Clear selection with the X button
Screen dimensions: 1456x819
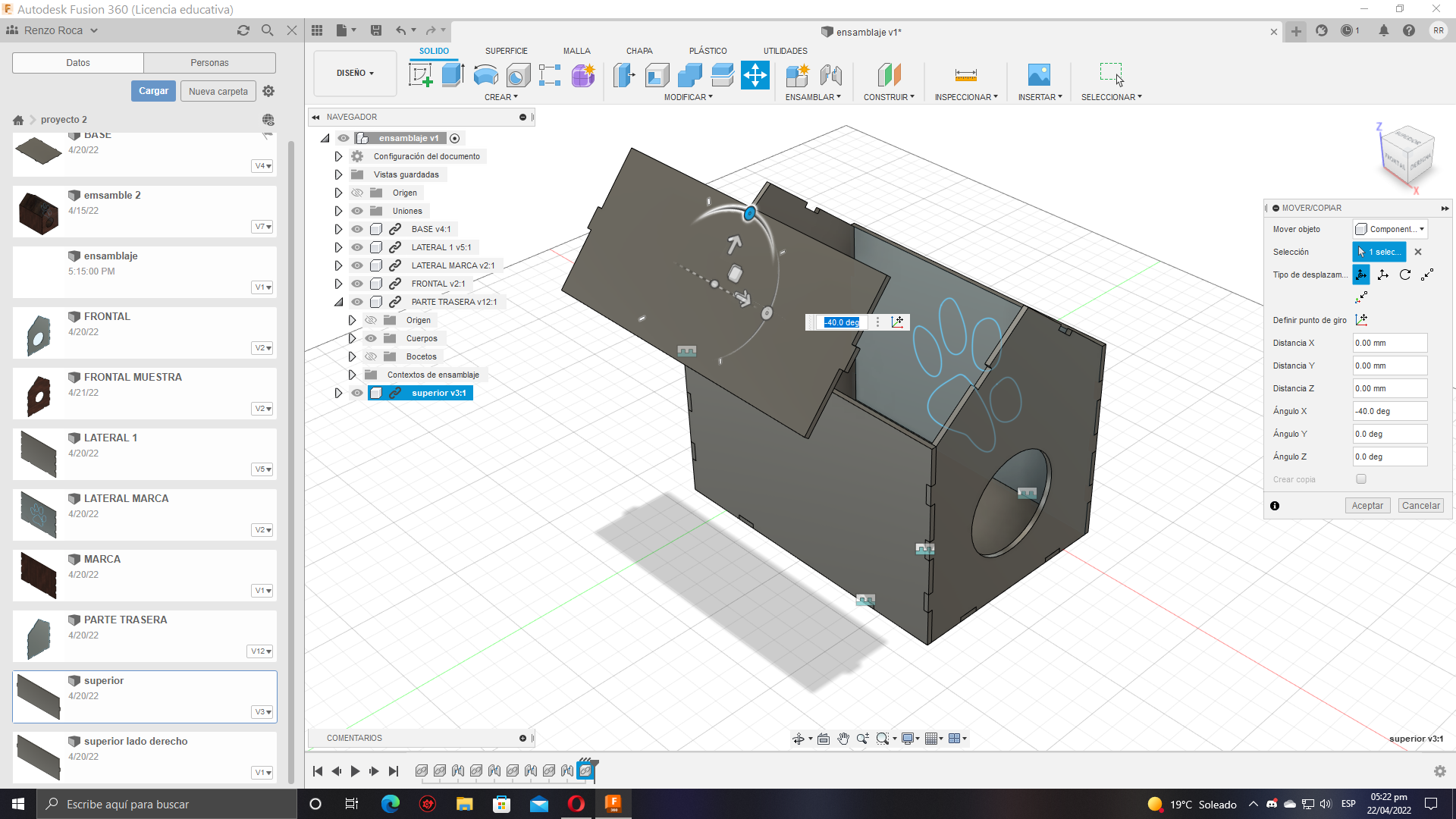coord(1418,252)
